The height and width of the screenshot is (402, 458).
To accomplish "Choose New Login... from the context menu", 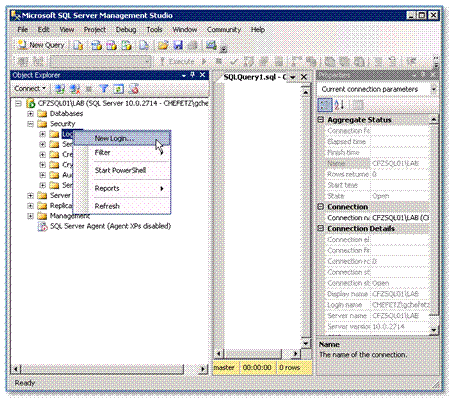I will (x=122, y=138).
